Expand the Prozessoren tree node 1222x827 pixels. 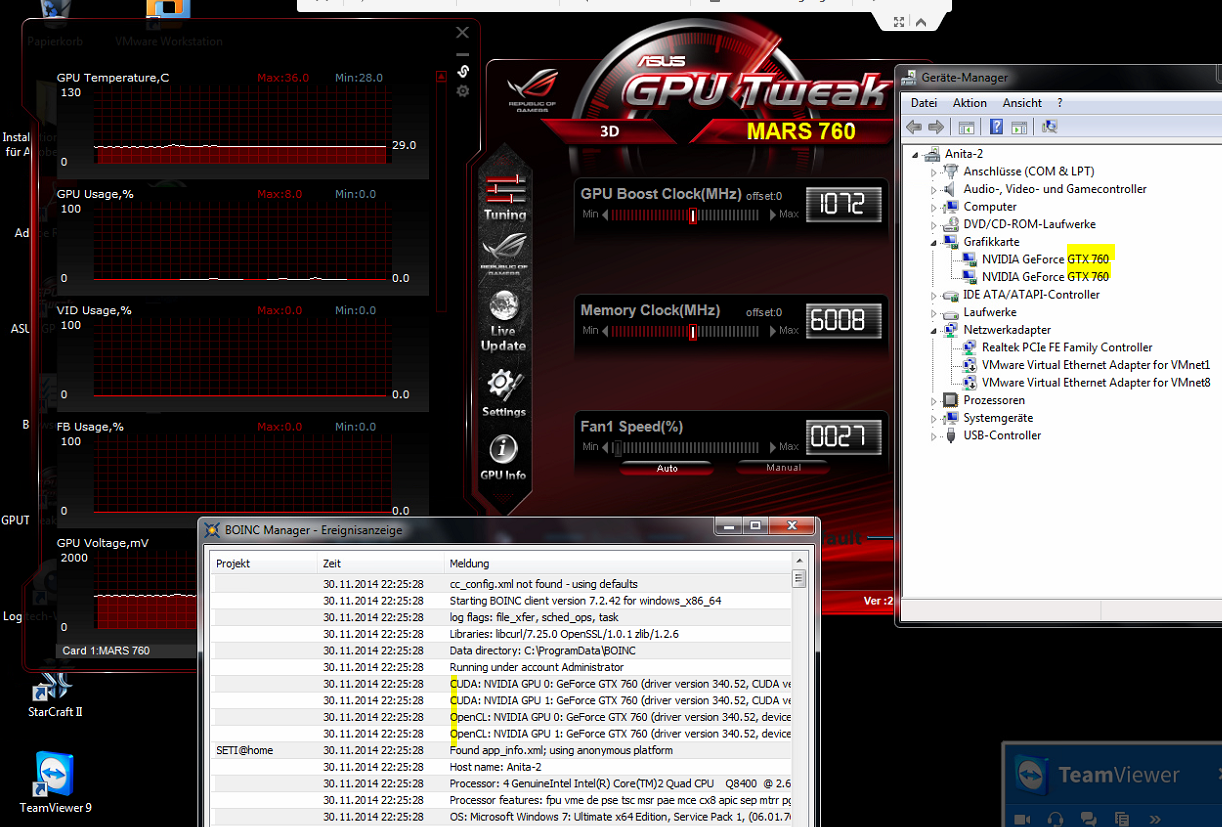point(934,400)
